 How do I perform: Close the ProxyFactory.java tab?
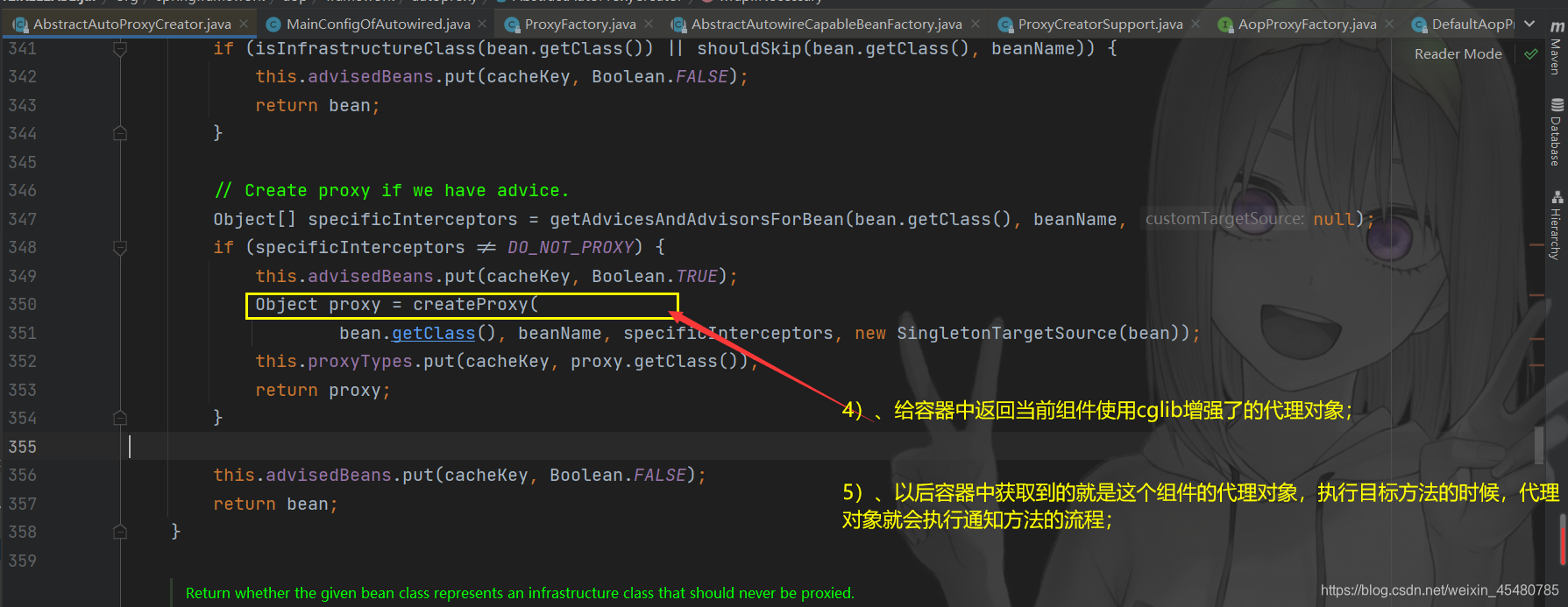tap(649, 24)
